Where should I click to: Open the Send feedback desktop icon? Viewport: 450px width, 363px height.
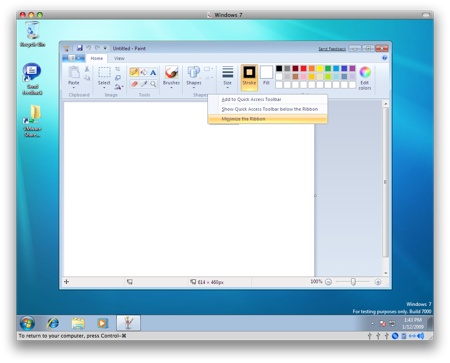point(32,79)
